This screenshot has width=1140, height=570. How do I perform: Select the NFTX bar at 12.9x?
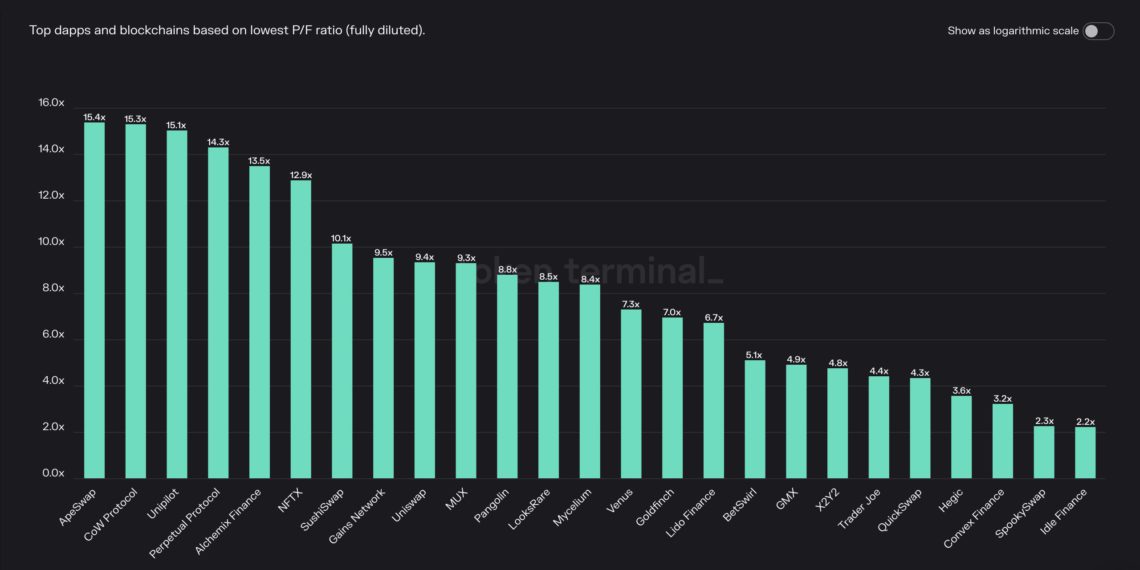click(x=301, y=329)
